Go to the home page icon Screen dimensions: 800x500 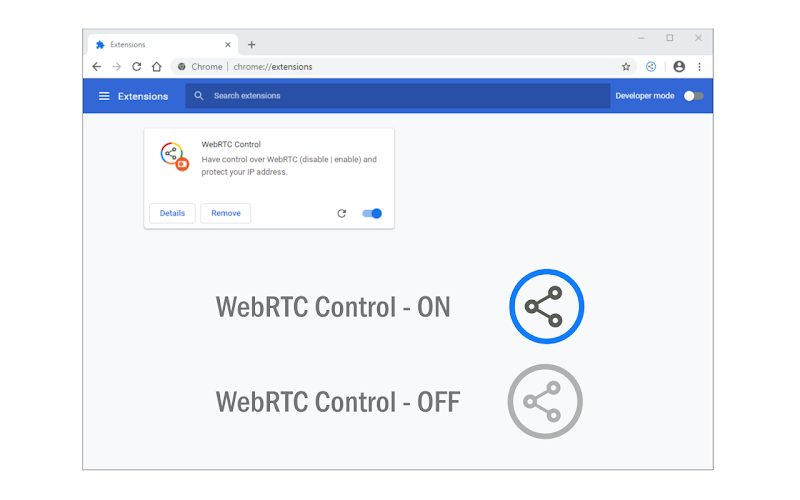coord(157,66)
